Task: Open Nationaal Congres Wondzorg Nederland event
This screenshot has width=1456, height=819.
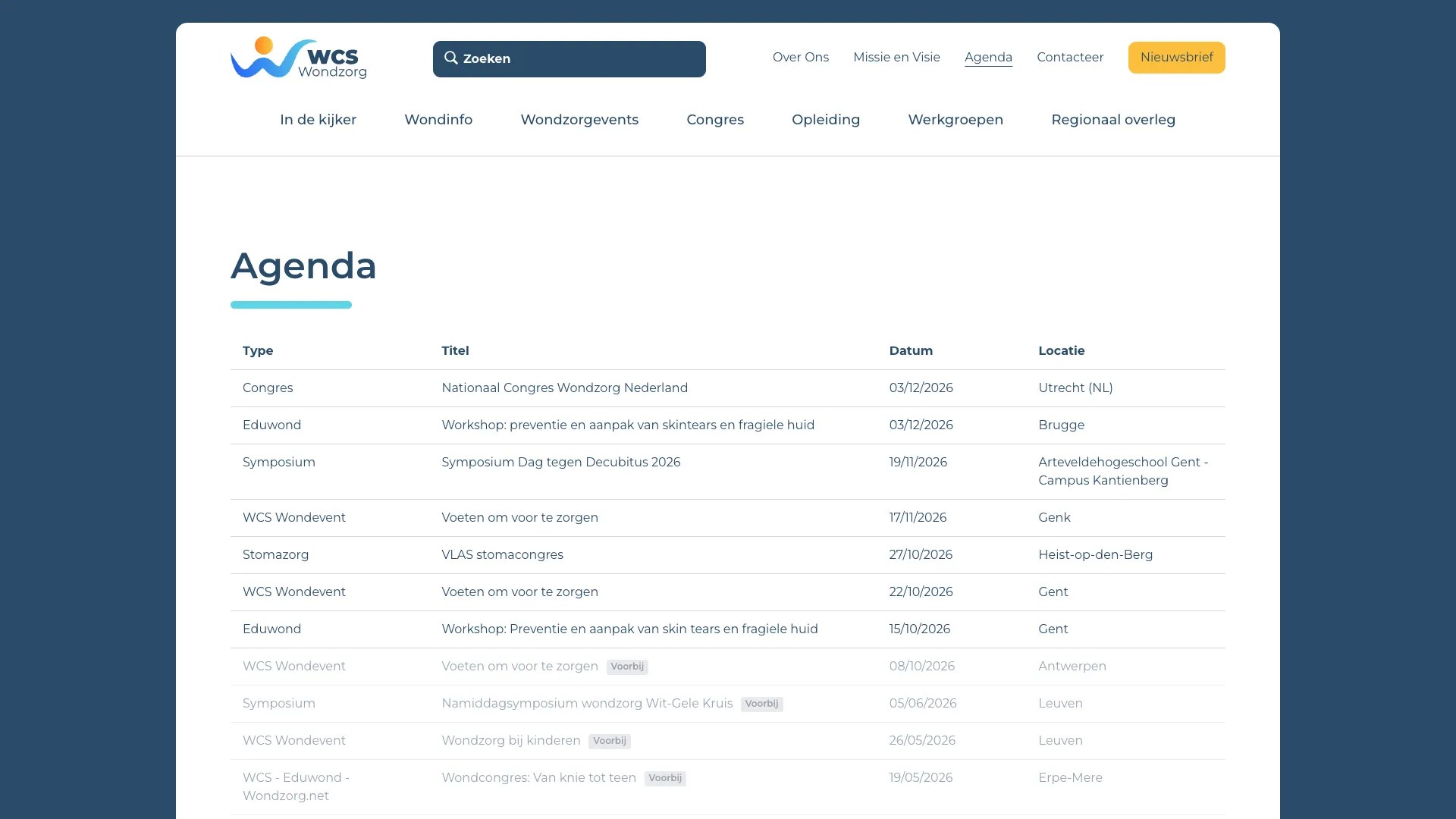Action: pos(564,388)
